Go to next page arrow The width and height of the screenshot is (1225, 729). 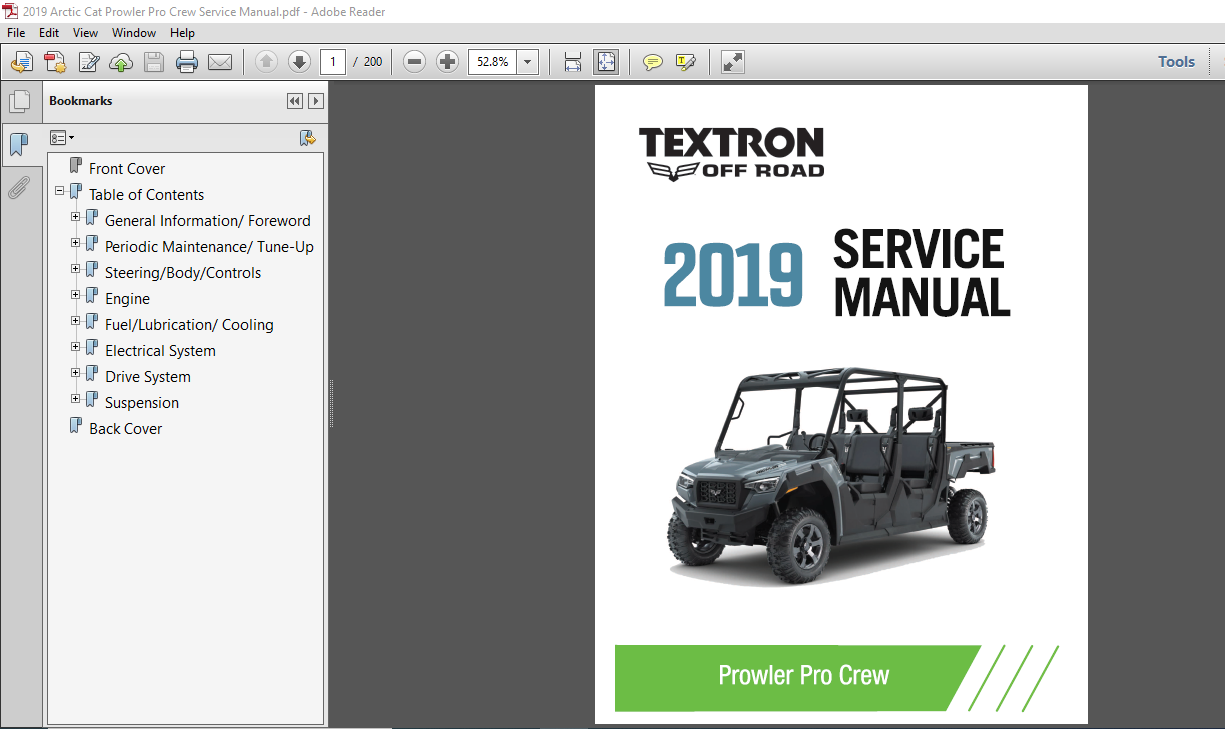299,62
